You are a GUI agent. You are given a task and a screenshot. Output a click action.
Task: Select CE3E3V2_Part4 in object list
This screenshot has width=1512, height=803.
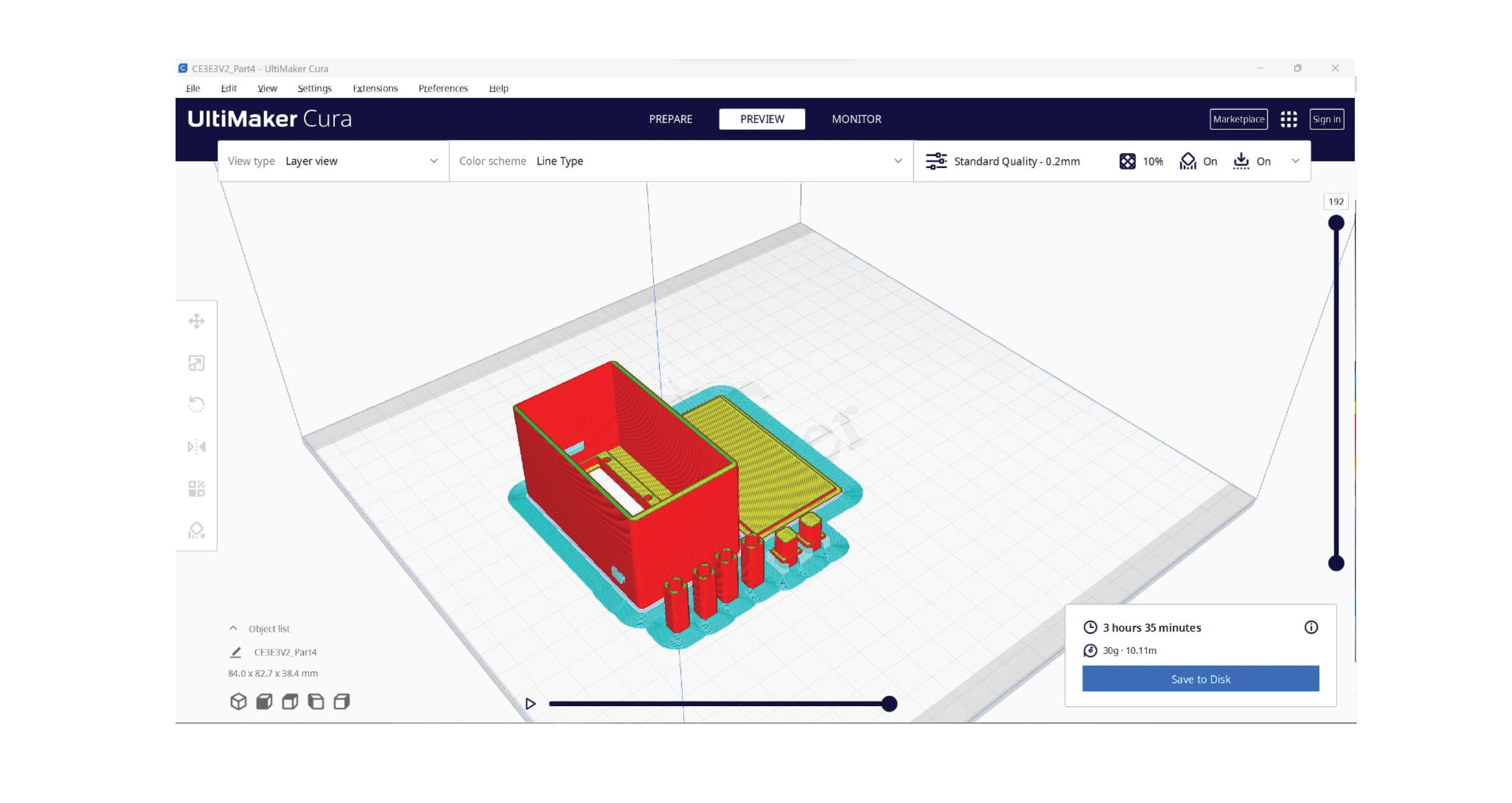pos(285,652)
